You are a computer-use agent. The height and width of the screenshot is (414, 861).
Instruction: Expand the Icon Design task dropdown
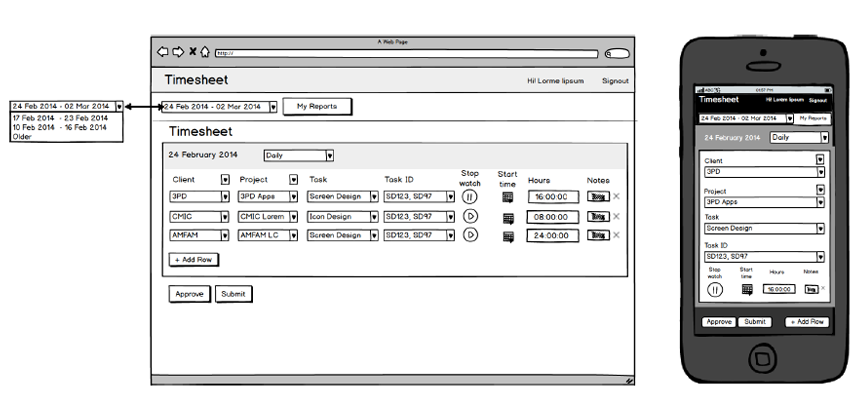374,216
